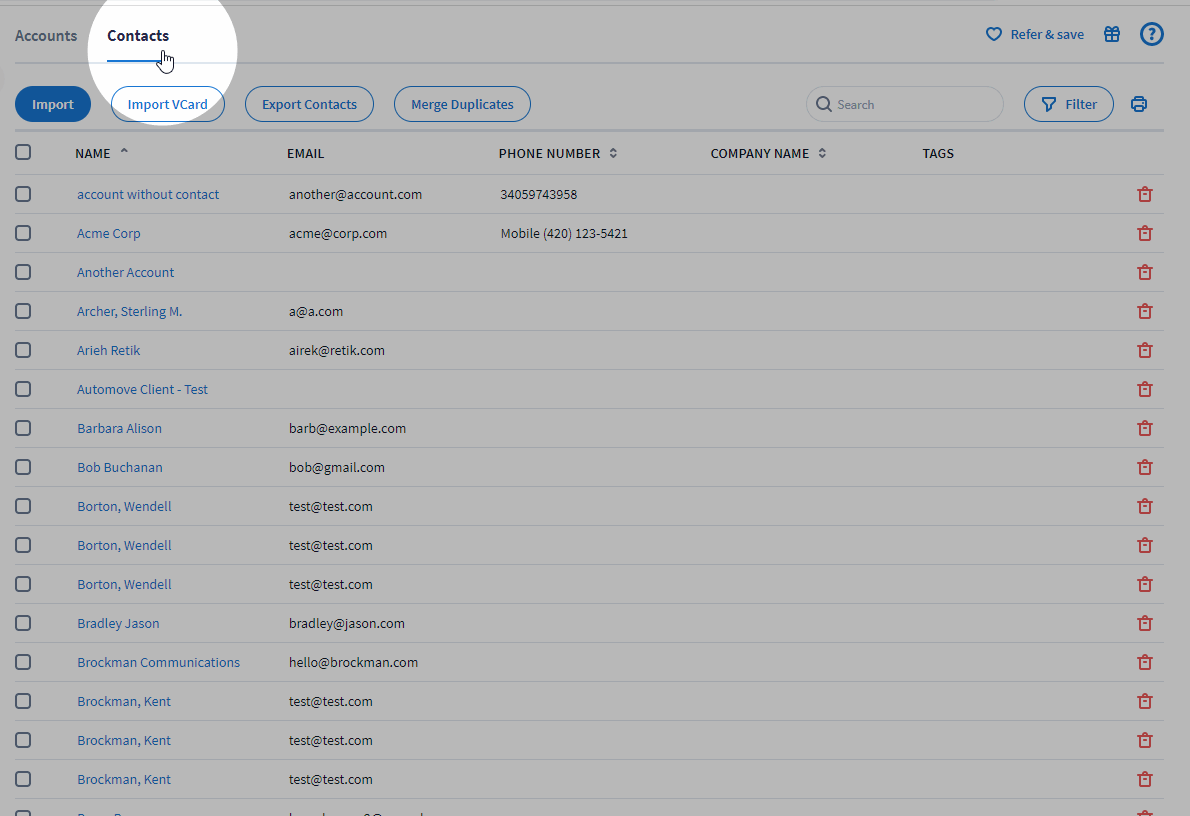Click the Export Contacts button
1190x816 pixels.
pyautogui.click(x=309, y=104)
